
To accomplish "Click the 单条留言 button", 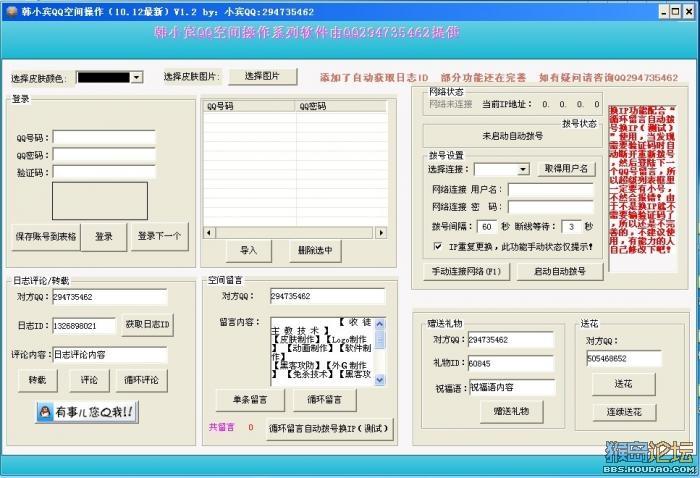I will coord(250,399).
